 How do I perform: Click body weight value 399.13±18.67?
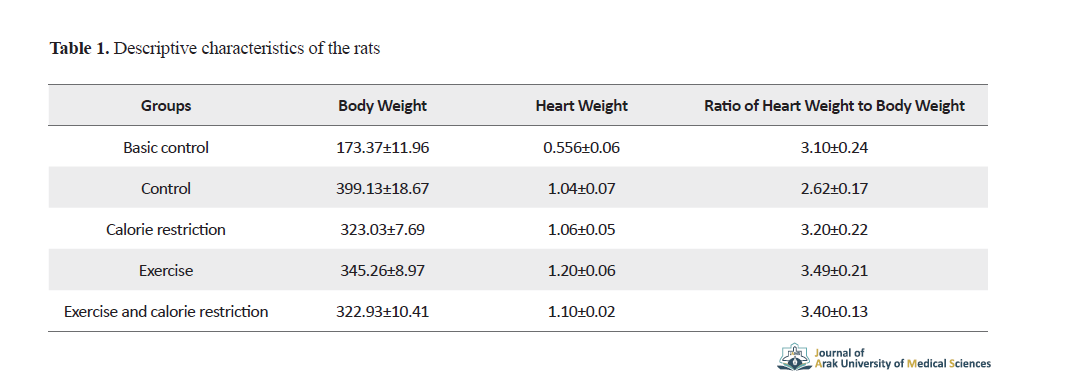pyautogui.click(x=383, y=188)
